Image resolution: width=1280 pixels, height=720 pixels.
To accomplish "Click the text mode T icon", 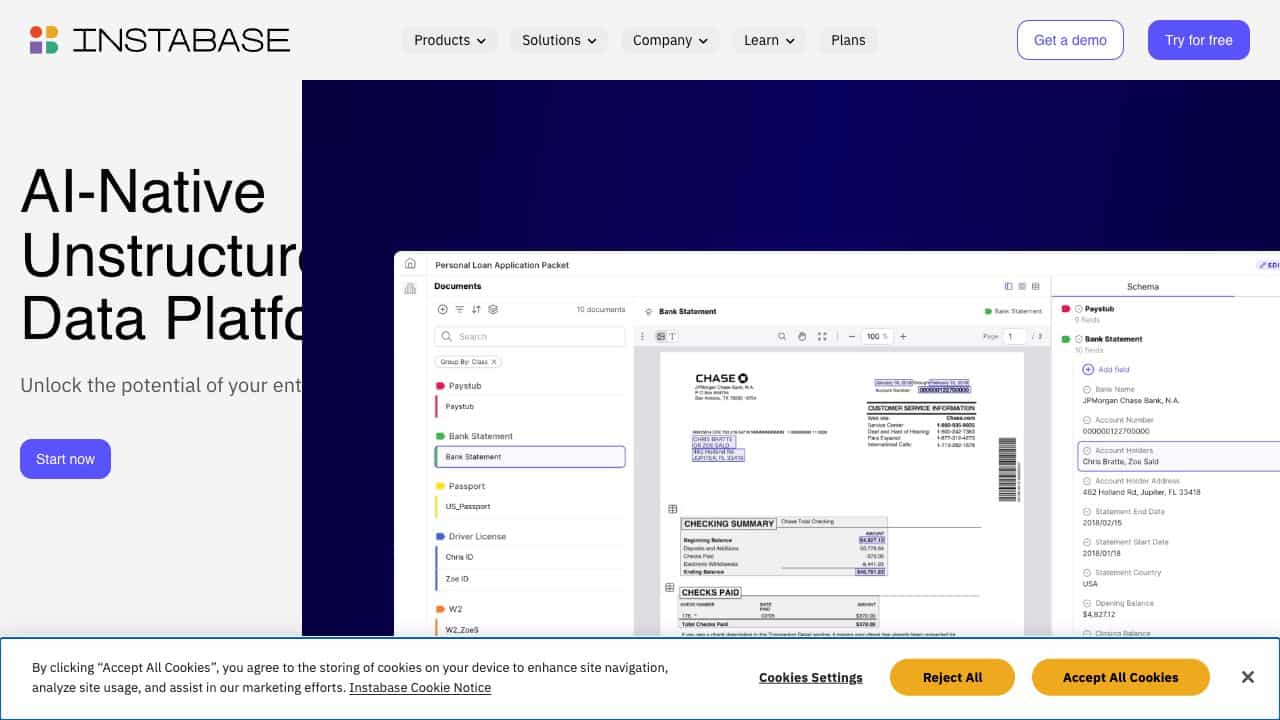I will point(672,337).
